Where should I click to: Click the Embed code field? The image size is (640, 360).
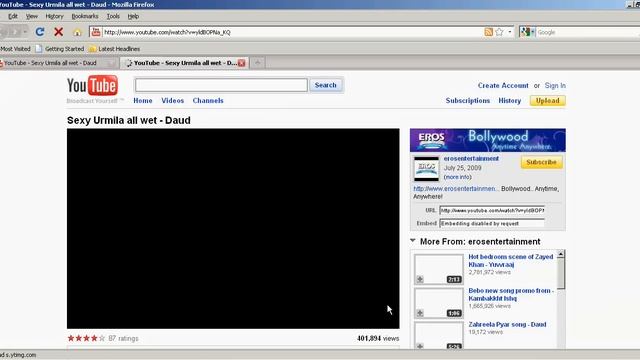(492, 223)
